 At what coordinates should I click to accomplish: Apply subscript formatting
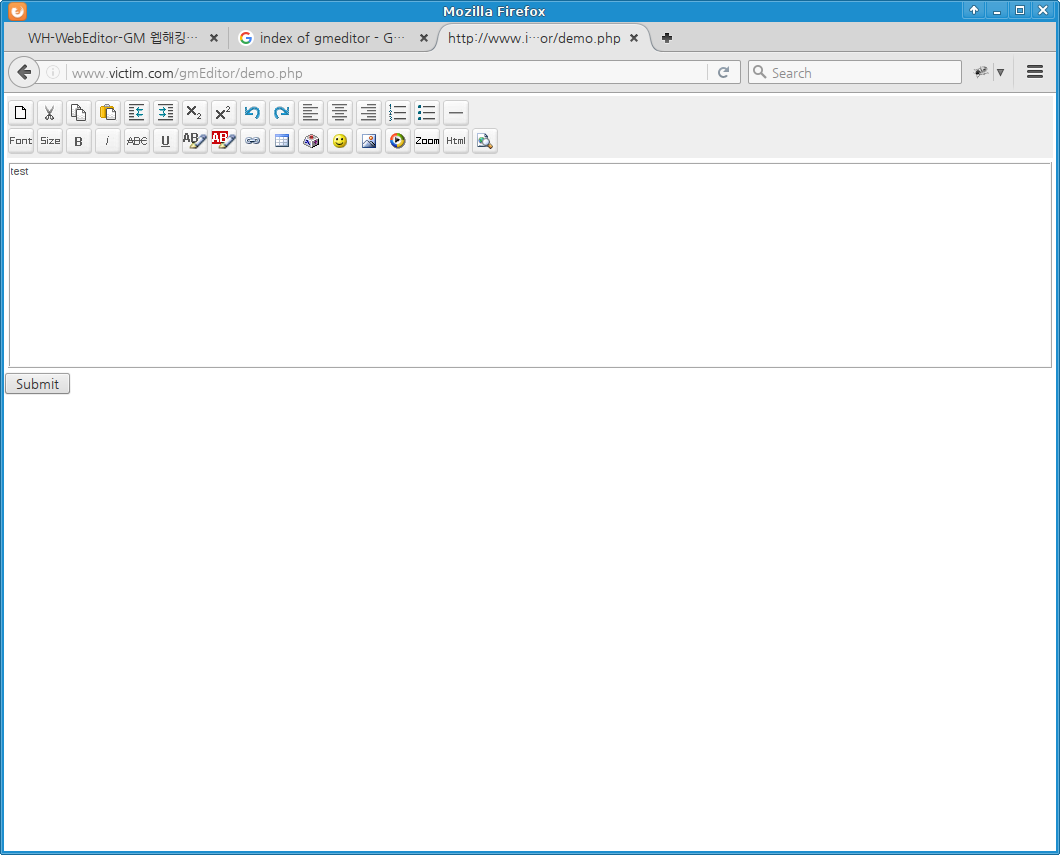(x=195, y=112)
